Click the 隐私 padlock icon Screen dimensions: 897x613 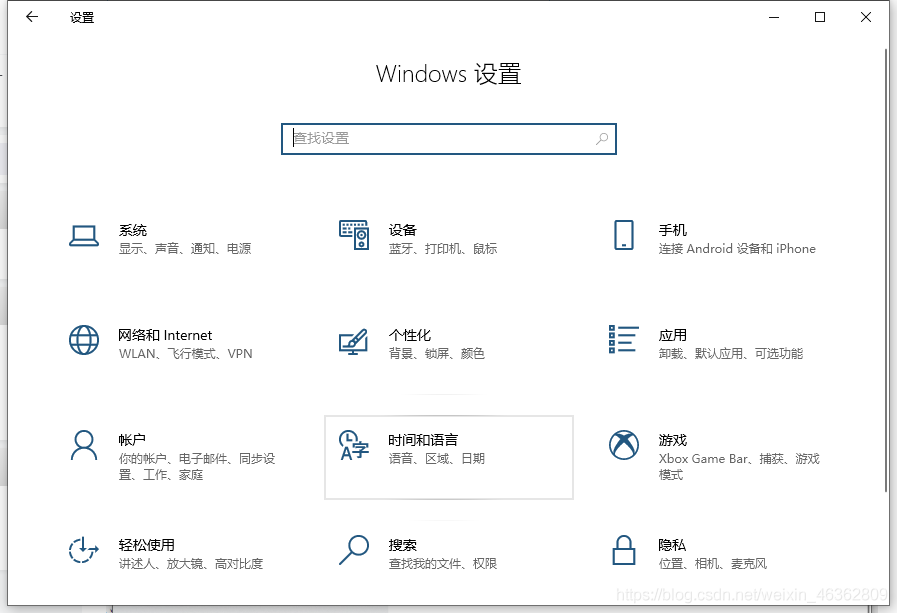[x=624, y=550]
